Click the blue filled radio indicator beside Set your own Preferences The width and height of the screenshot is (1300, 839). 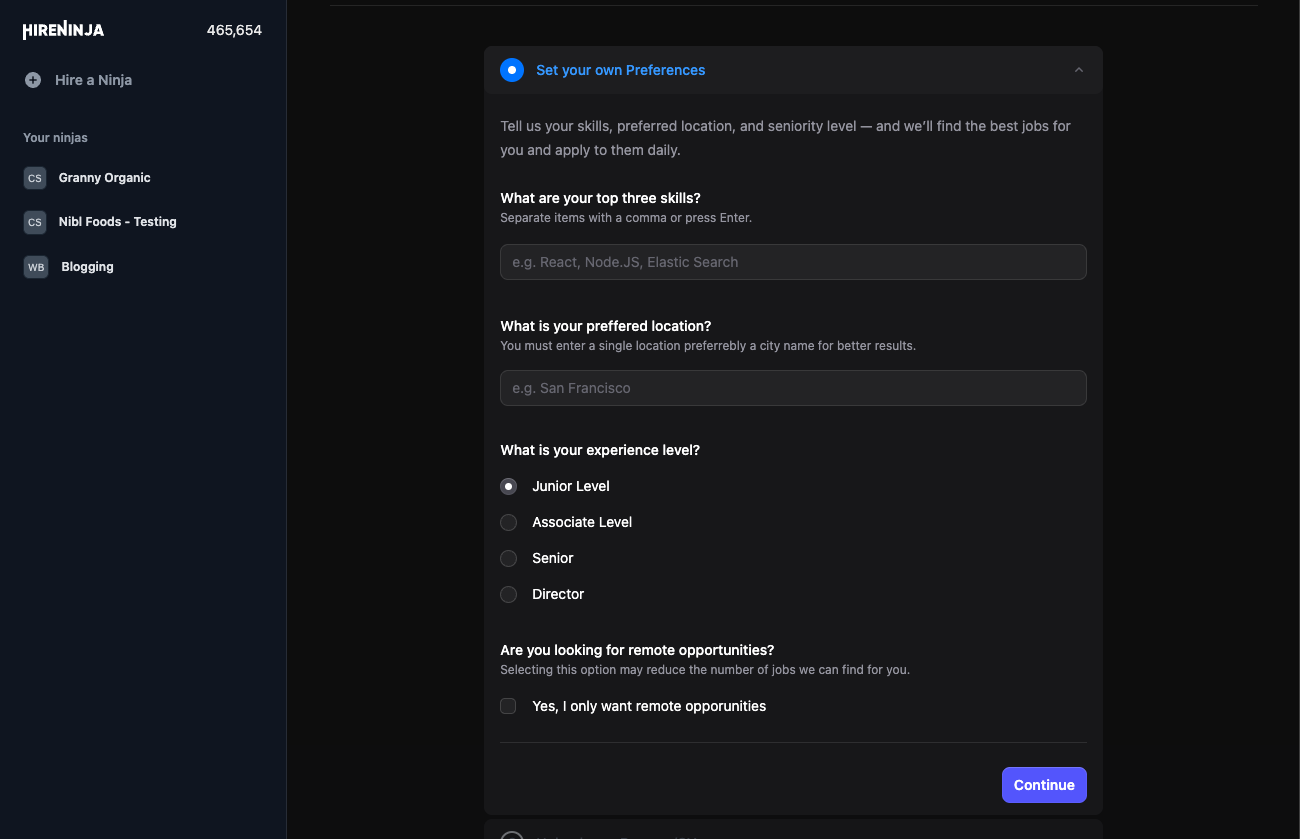point(512,70)
